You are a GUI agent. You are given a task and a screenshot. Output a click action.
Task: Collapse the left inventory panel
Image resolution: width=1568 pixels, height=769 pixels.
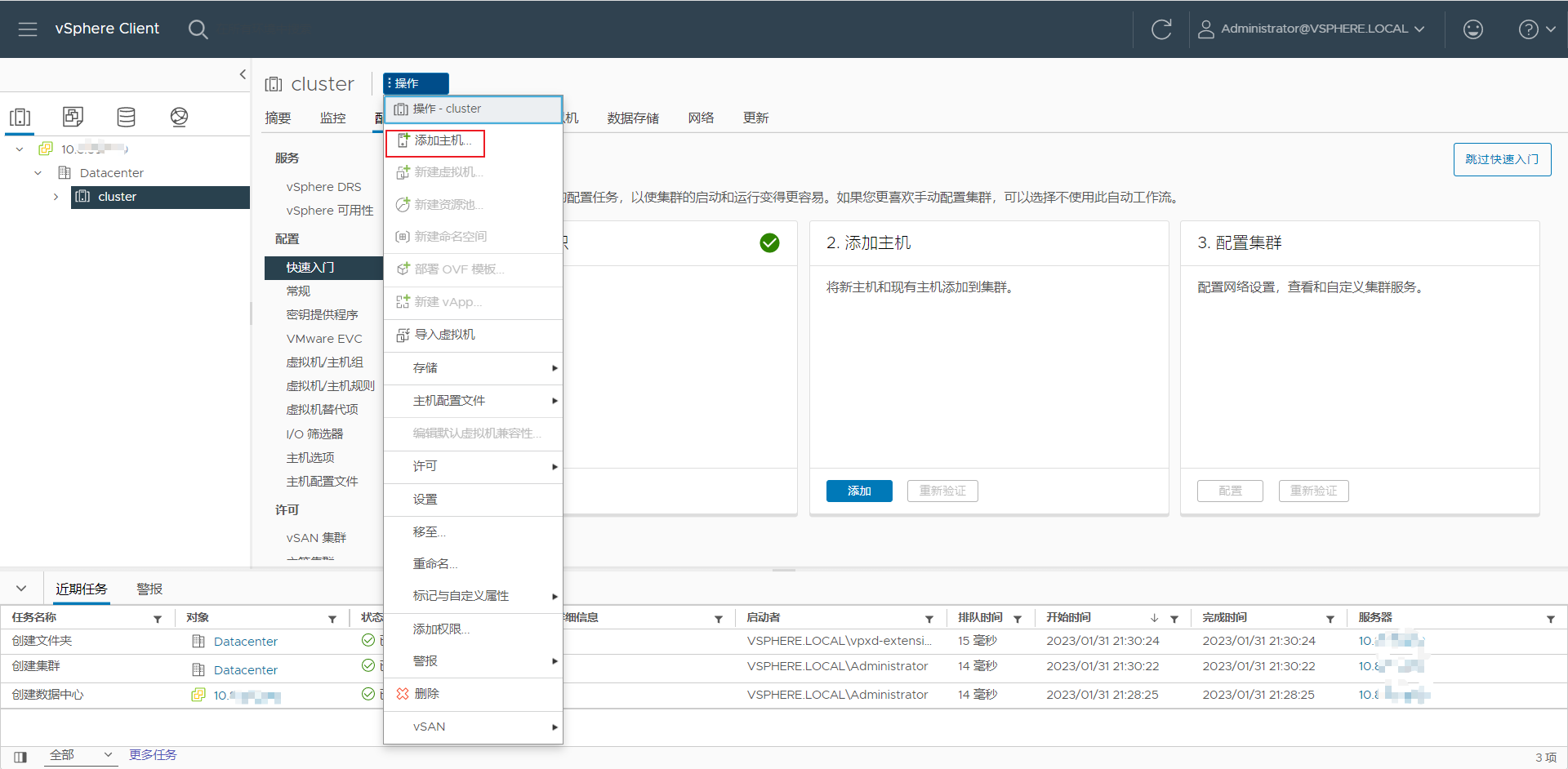(x=243, y=74)
